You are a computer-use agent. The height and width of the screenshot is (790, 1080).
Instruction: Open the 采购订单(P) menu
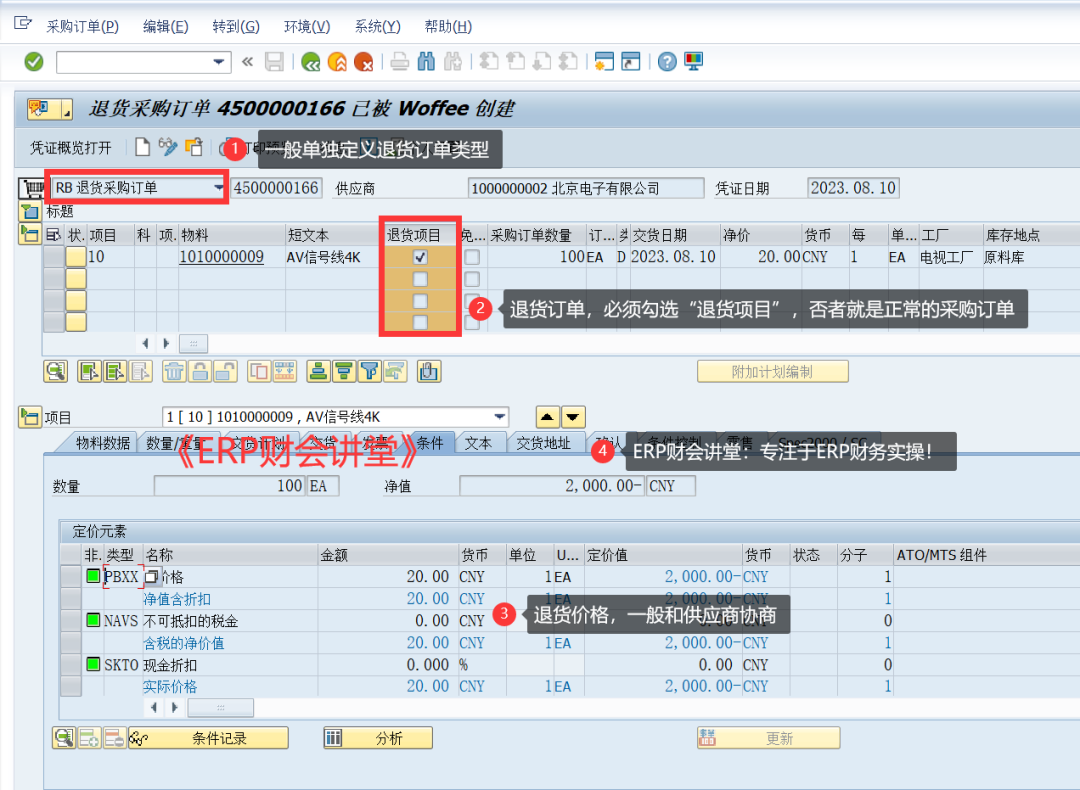[x=82, y=27]
